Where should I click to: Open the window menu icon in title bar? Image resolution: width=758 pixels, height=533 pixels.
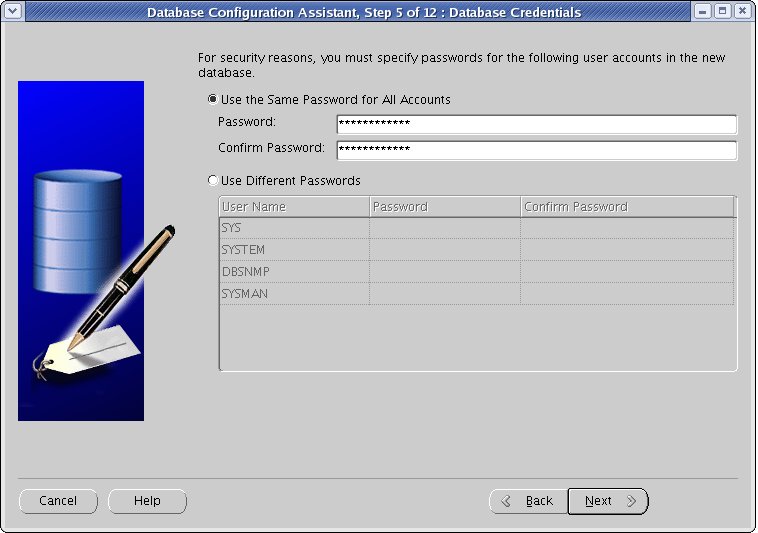click(x=13, y=12)
